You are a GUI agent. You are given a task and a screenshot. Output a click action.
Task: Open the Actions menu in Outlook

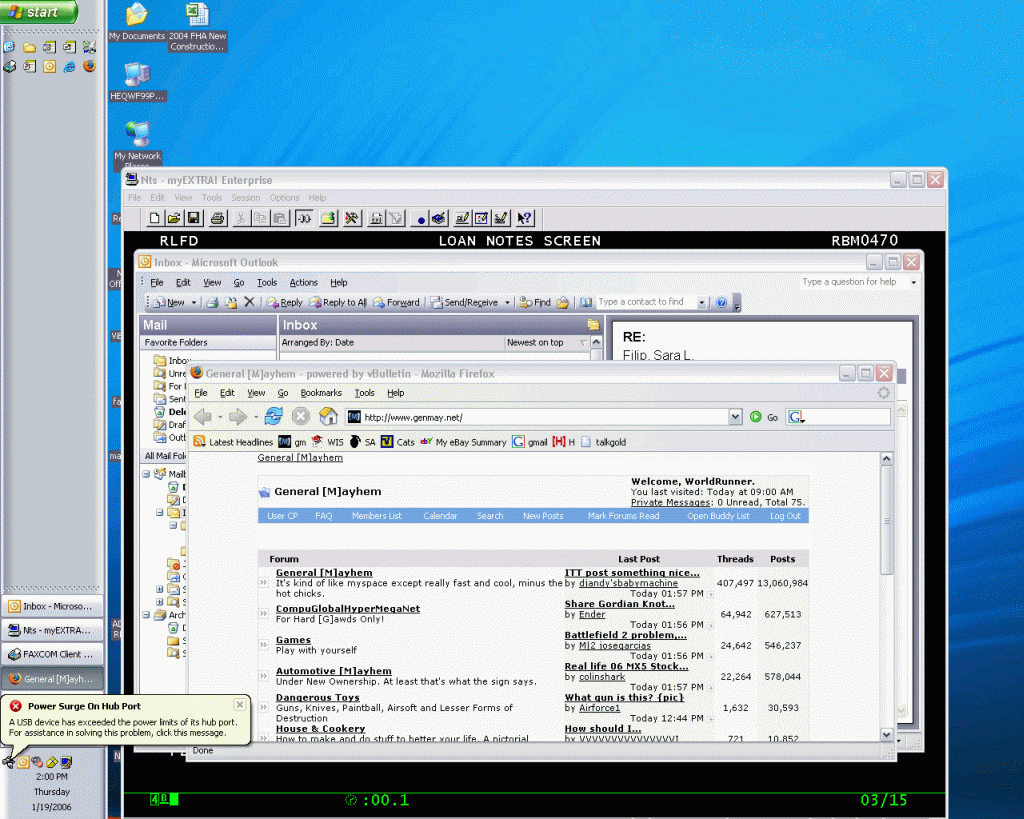[x=304, y=283]
